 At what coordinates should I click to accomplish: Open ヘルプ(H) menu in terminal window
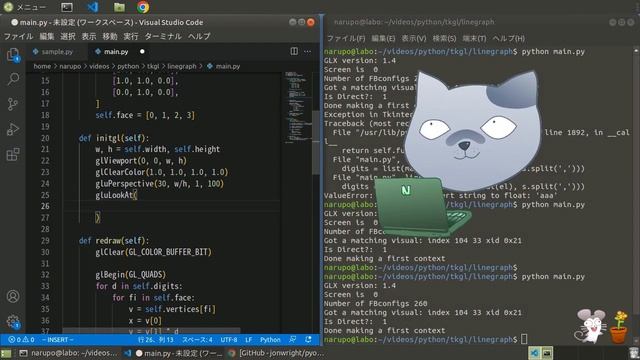508,38
